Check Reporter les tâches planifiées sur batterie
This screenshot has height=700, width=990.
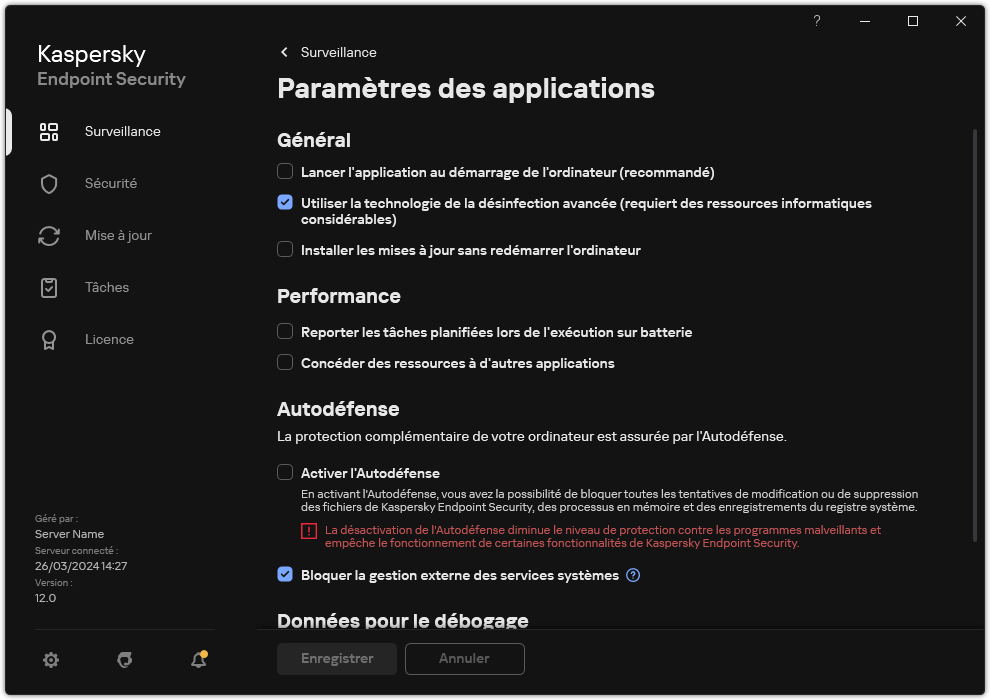[285, 331]
